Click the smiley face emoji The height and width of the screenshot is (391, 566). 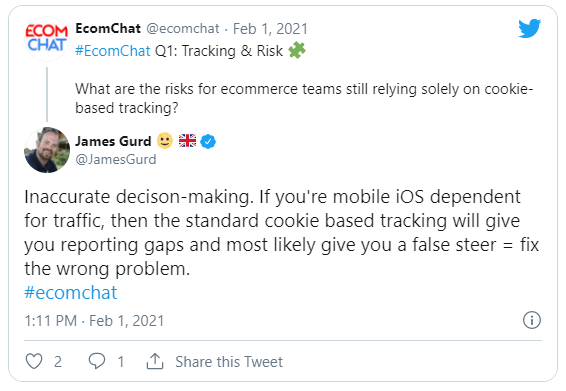coord(165,141)
